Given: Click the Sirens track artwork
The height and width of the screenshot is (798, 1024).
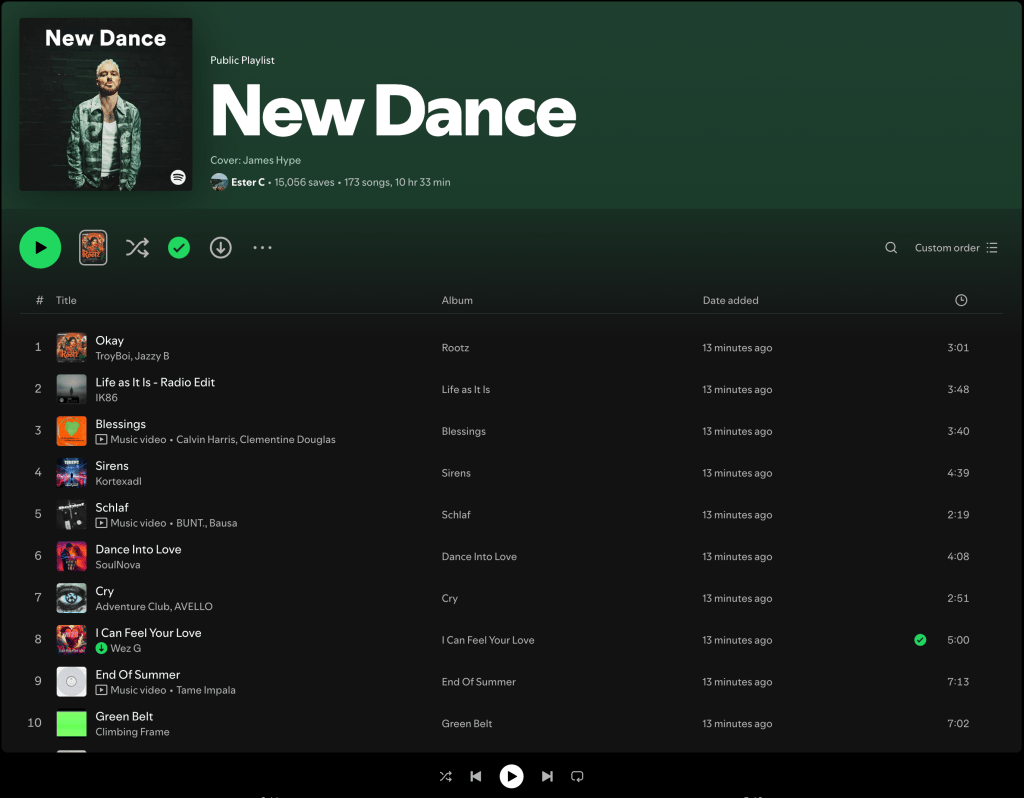Looking at the screenshot, I should click(72, 473).
